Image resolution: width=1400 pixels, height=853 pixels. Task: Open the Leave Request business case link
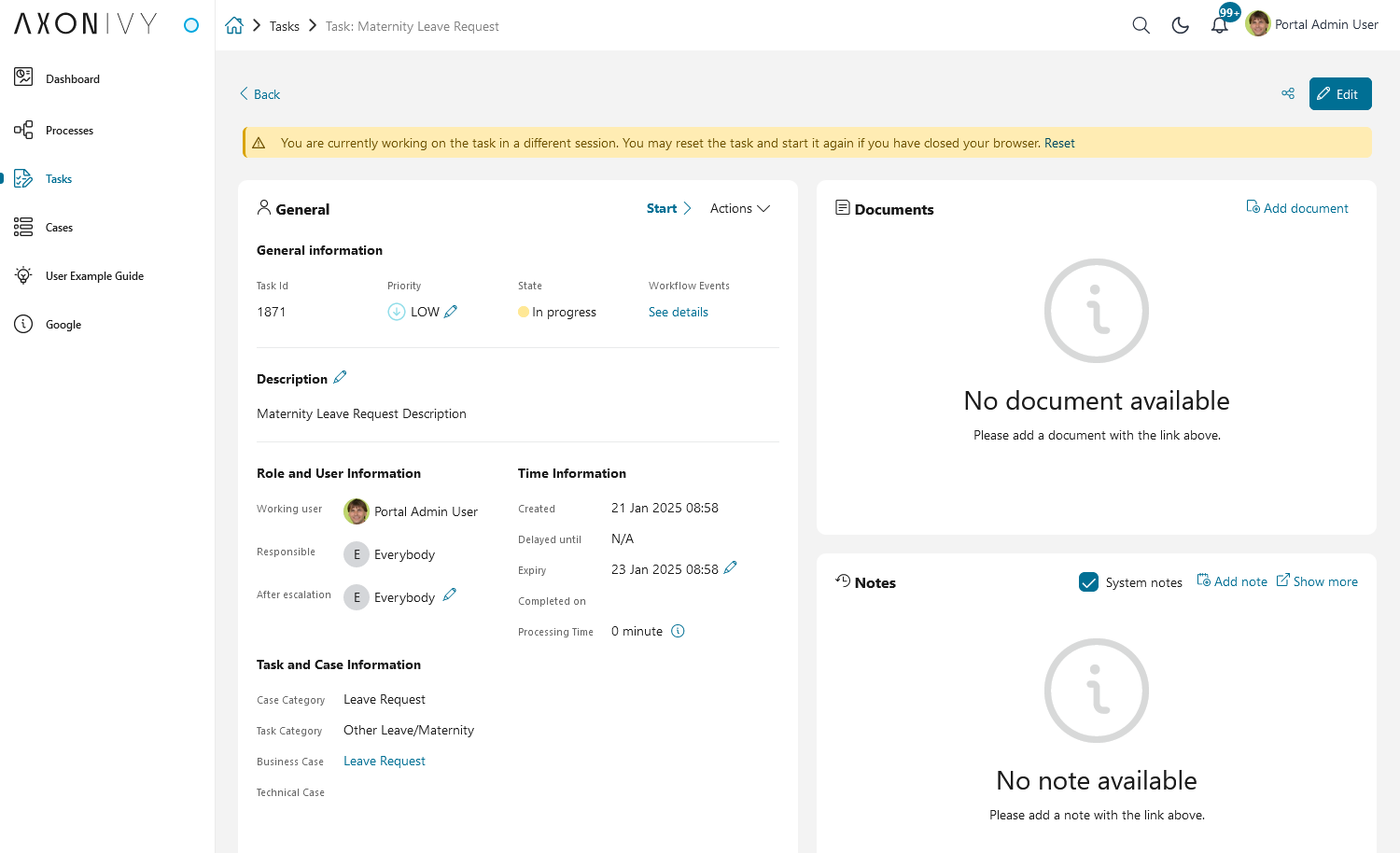[385, 761]
